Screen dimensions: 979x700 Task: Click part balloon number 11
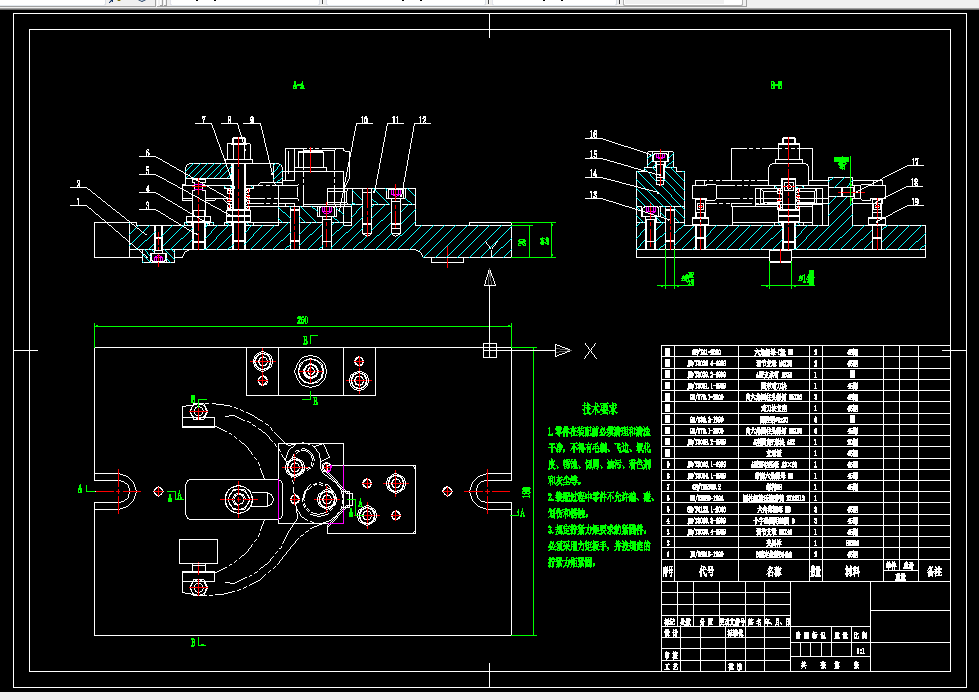(x=395, y=119)
